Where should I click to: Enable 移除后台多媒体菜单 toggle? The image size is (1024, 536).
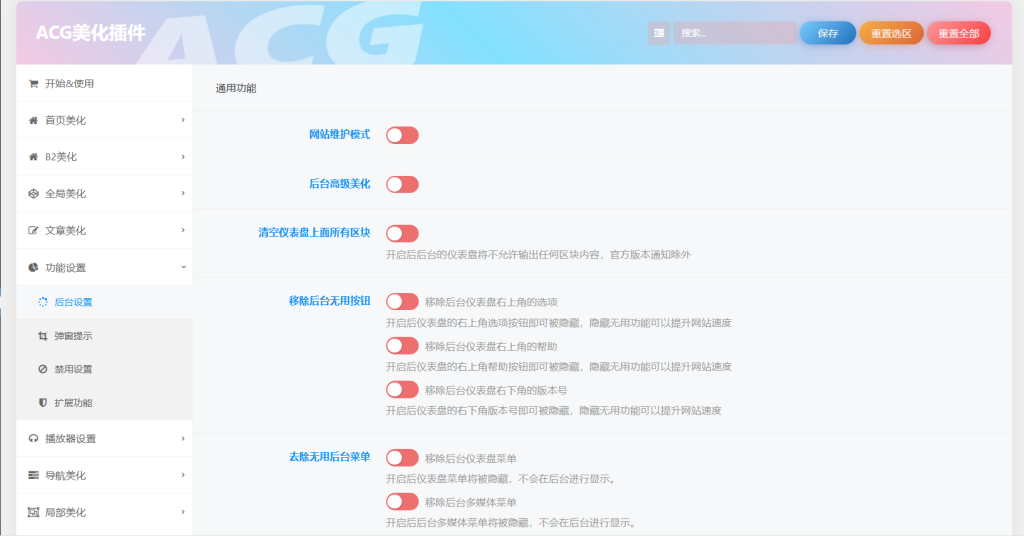coord(402,502)
